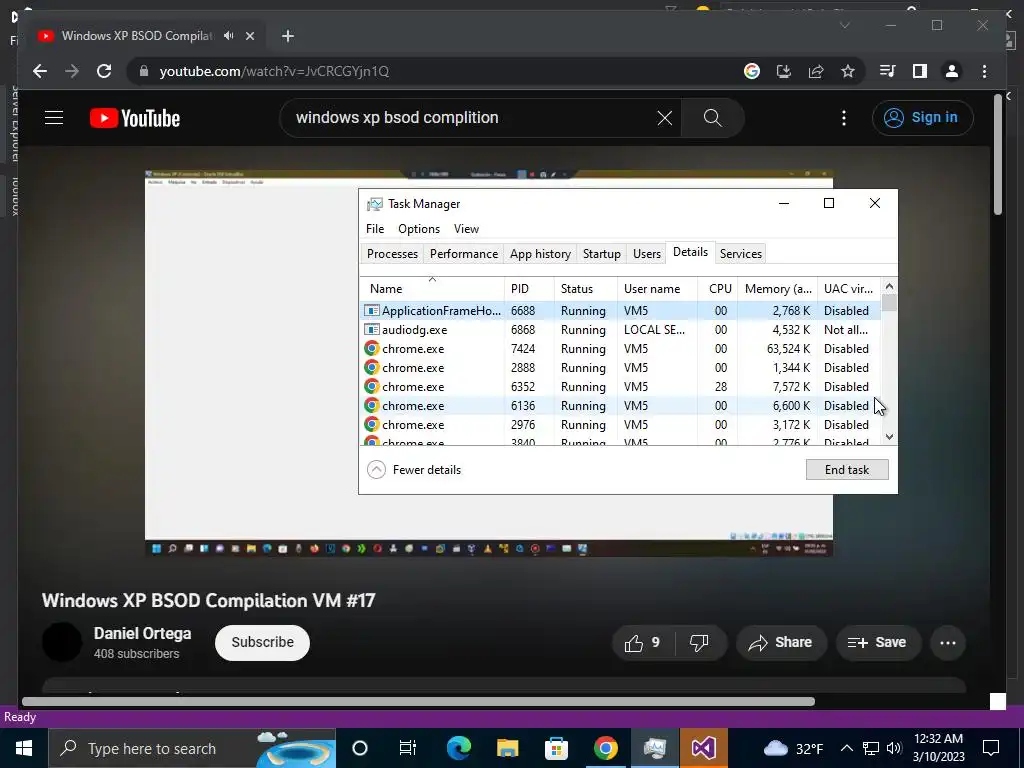
Task: Click the install/download page icon in address bar
Action: coord(784,71)
